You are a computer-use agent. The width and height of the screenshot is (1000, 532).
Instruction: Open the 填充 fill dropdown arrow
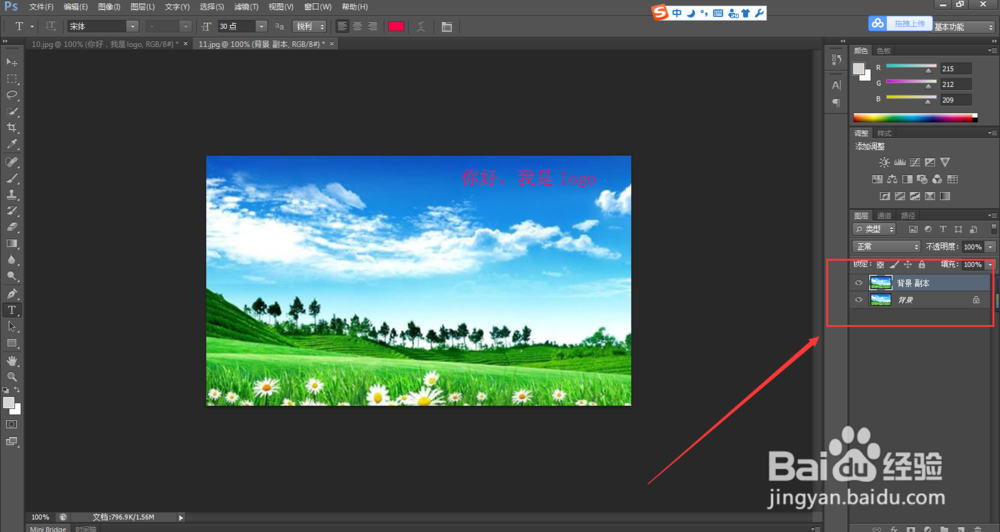coord(990,264)
